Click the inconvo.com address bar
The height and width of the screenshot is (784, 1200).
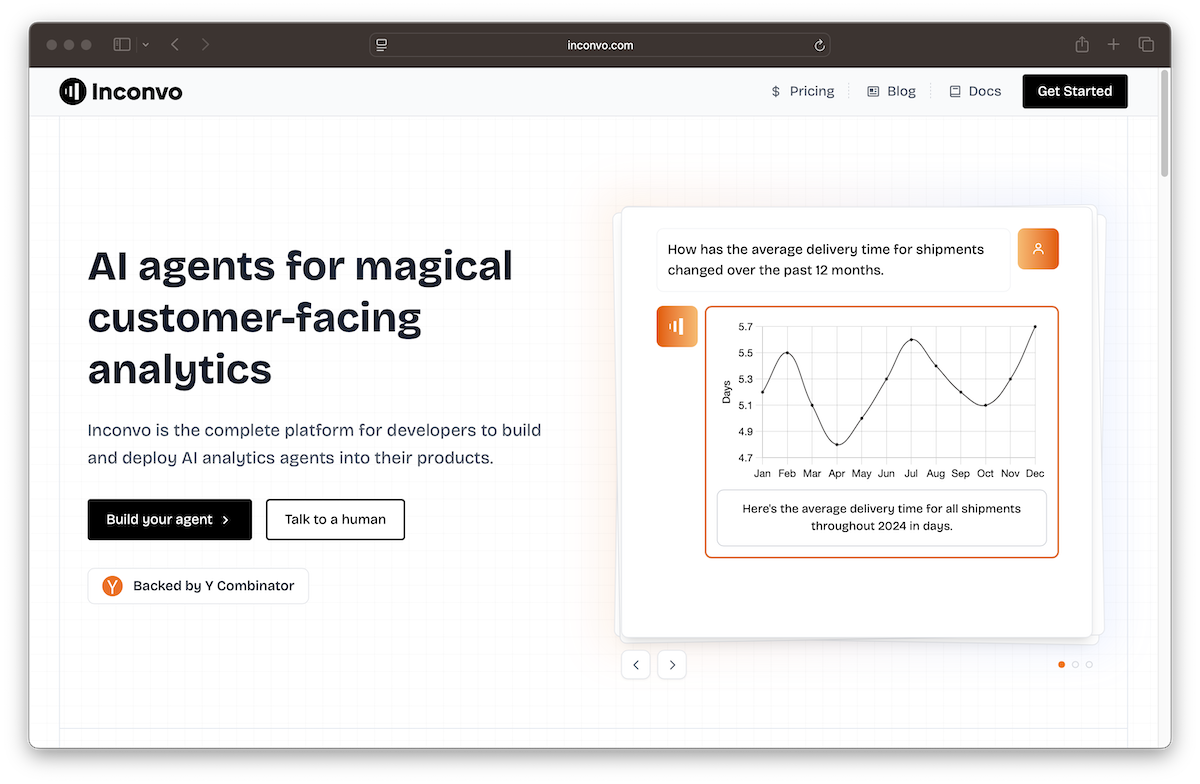(600, 45)
